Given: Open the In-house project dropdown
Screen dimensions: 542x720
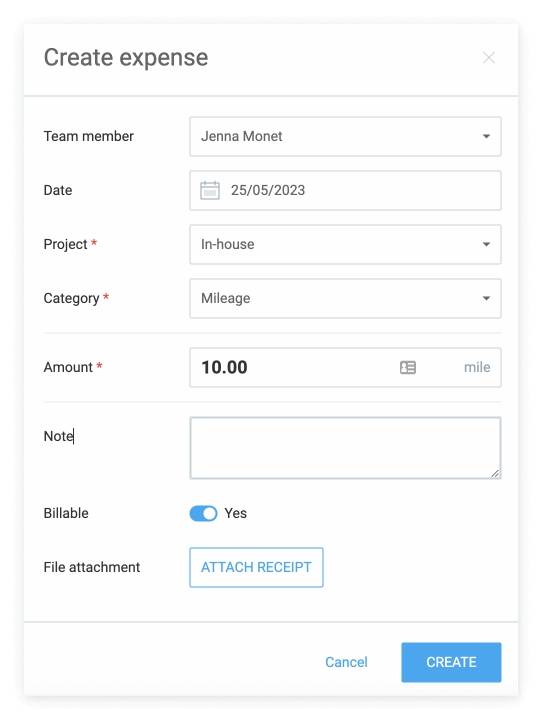Looking at the screenshot, I should 345,244.
